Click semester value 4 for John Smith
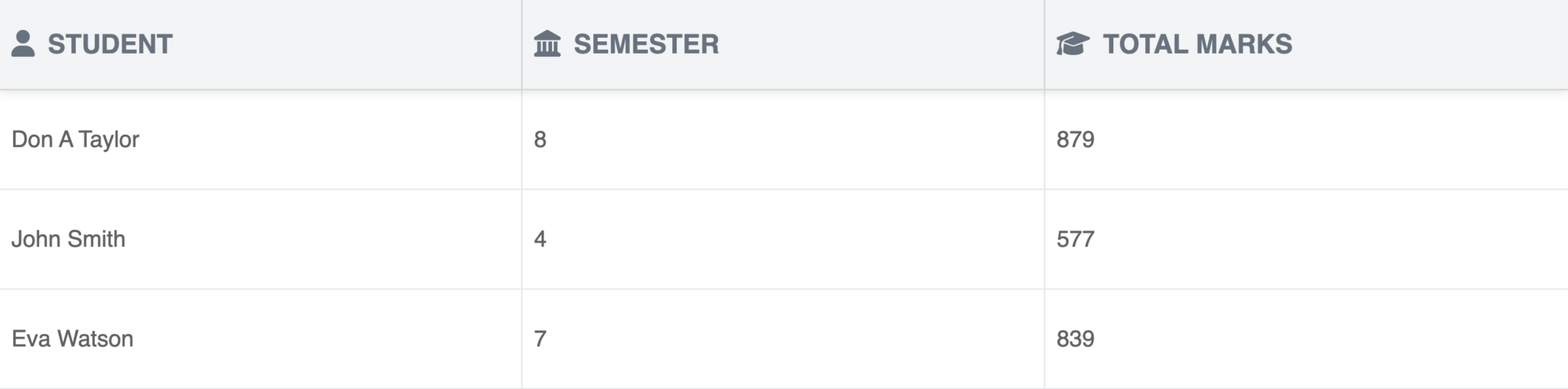This screenshot has width=1568, height=389. point(540,239)
